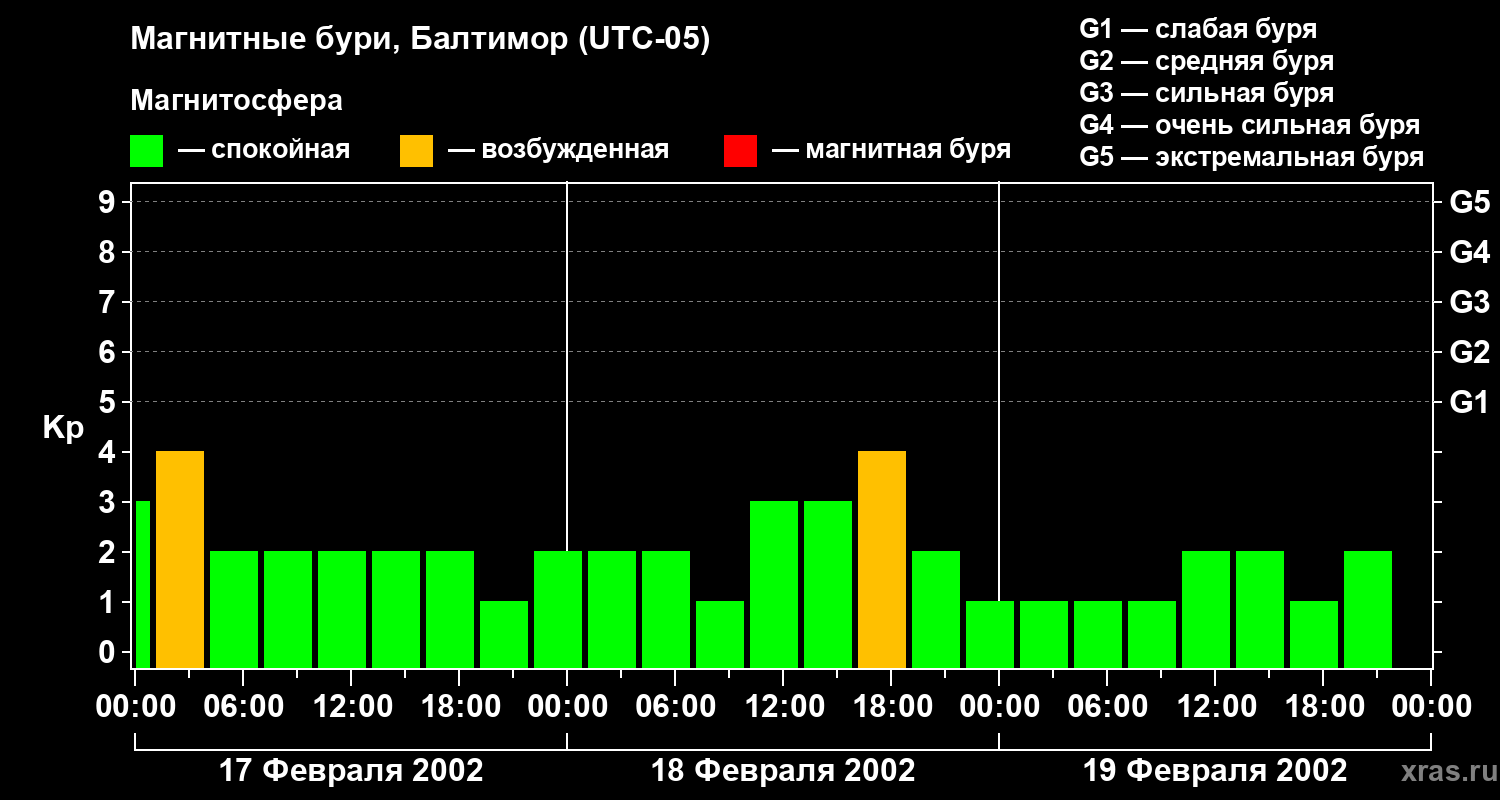Click bar crossing midnight into 18 February

tap(558, 609)
